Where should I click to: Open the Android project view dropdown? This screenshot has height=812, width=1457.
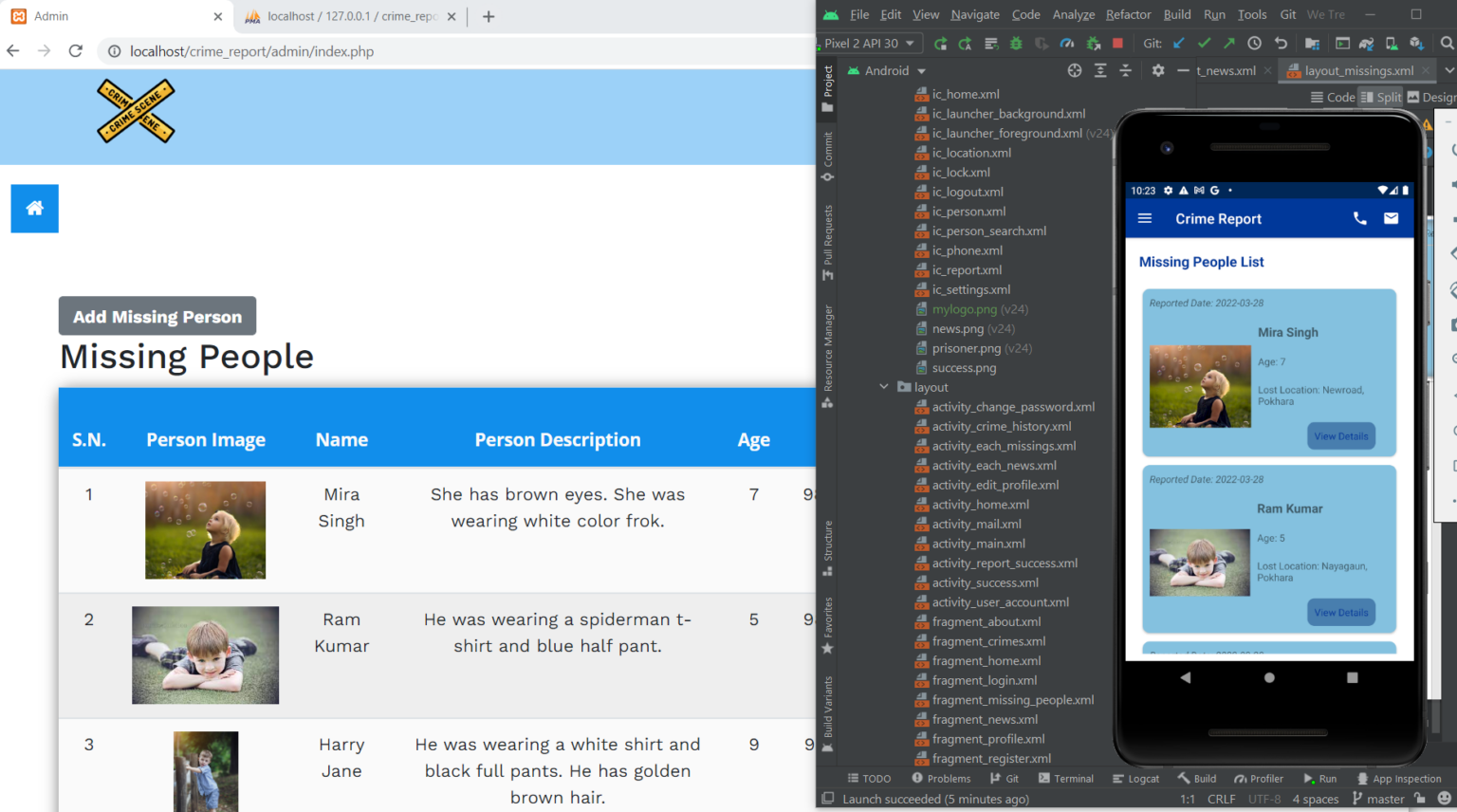coord(894,71)
